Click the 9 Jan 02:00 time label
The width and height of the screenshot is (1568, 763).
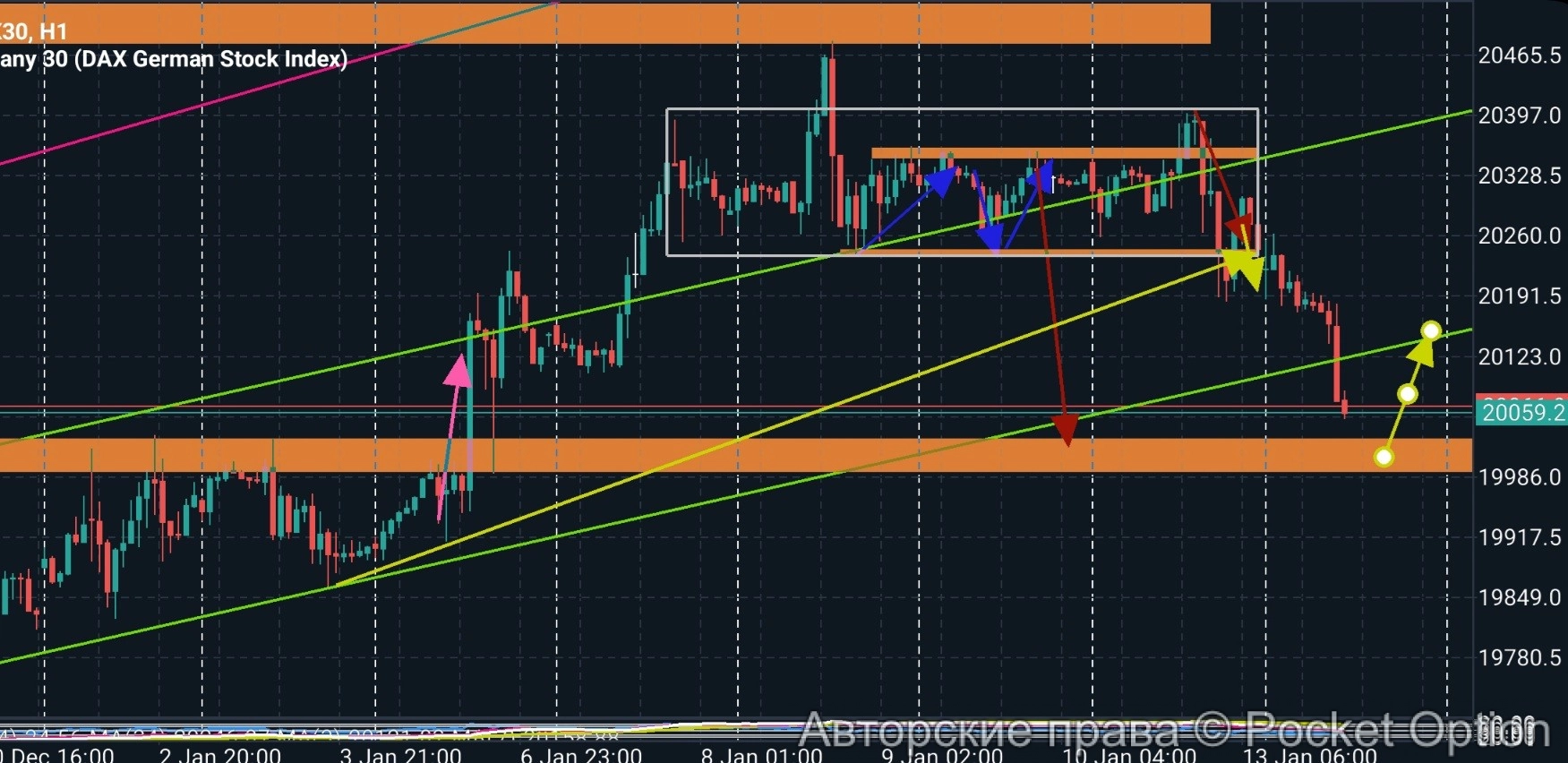pyautogui.click(x=942, y=755)
